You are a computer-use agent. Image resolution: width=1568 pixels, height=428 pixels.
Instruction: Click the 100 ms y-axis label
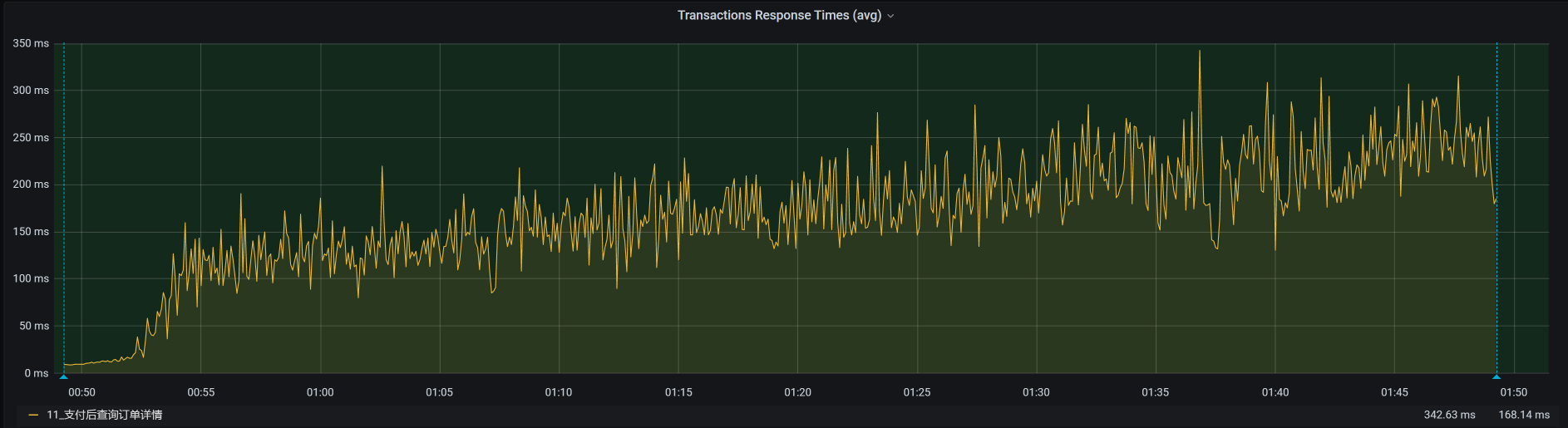coord(31,278)
